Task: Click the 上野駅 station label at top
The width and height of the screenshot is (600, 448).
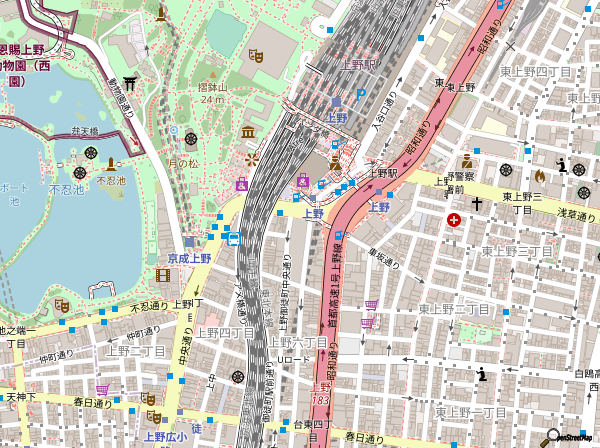Action: click(x=355, y=64)
